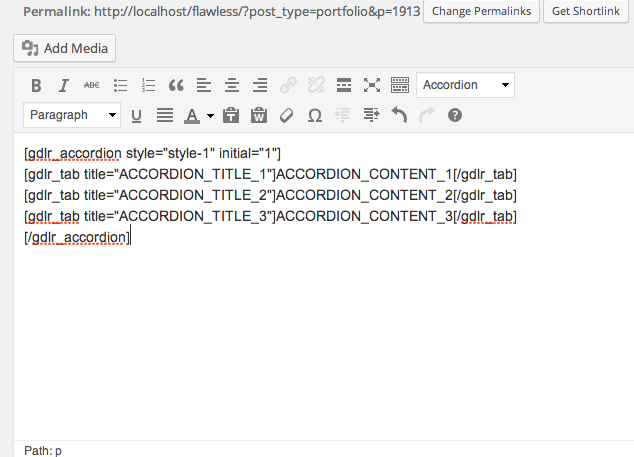
Task: Click inside the editor text area
Action: (x=320, y=330)
